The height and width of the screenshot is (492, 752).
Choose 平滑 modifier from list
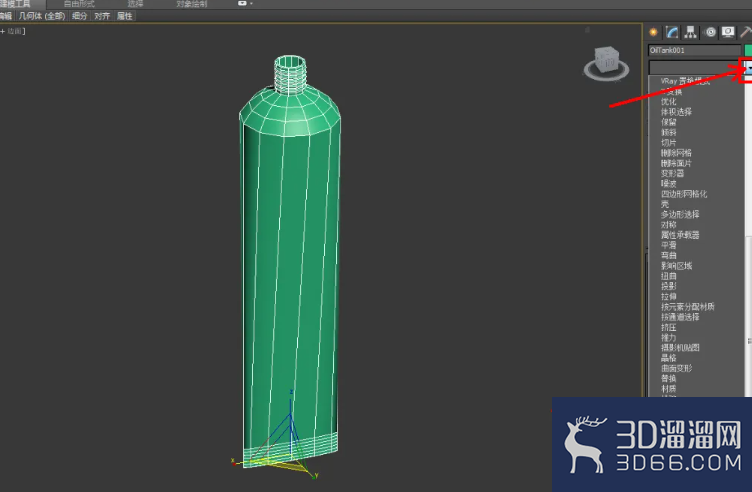[669, 245]
